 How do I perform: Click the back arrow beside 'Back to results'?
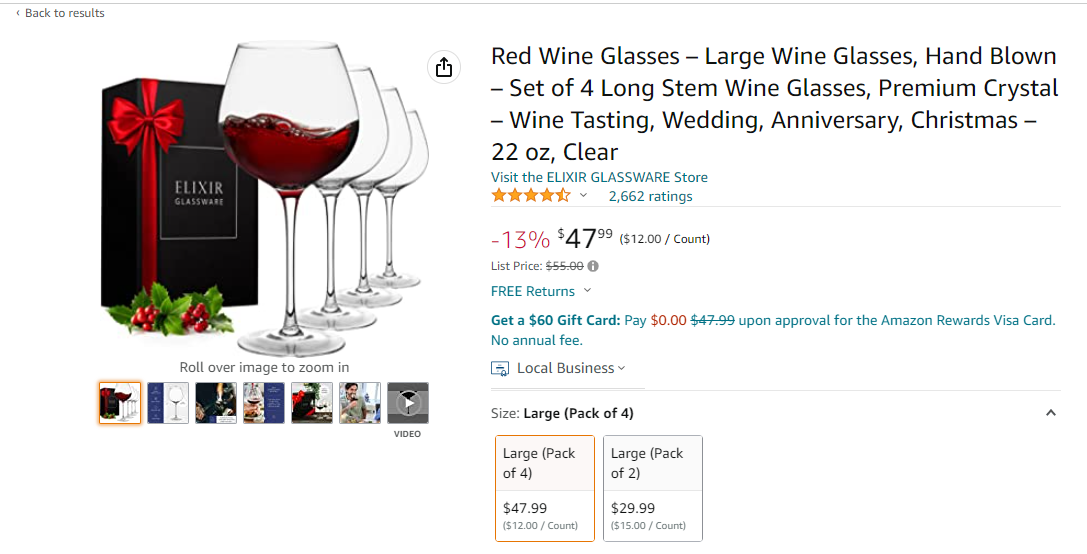(x=18, y=13)
